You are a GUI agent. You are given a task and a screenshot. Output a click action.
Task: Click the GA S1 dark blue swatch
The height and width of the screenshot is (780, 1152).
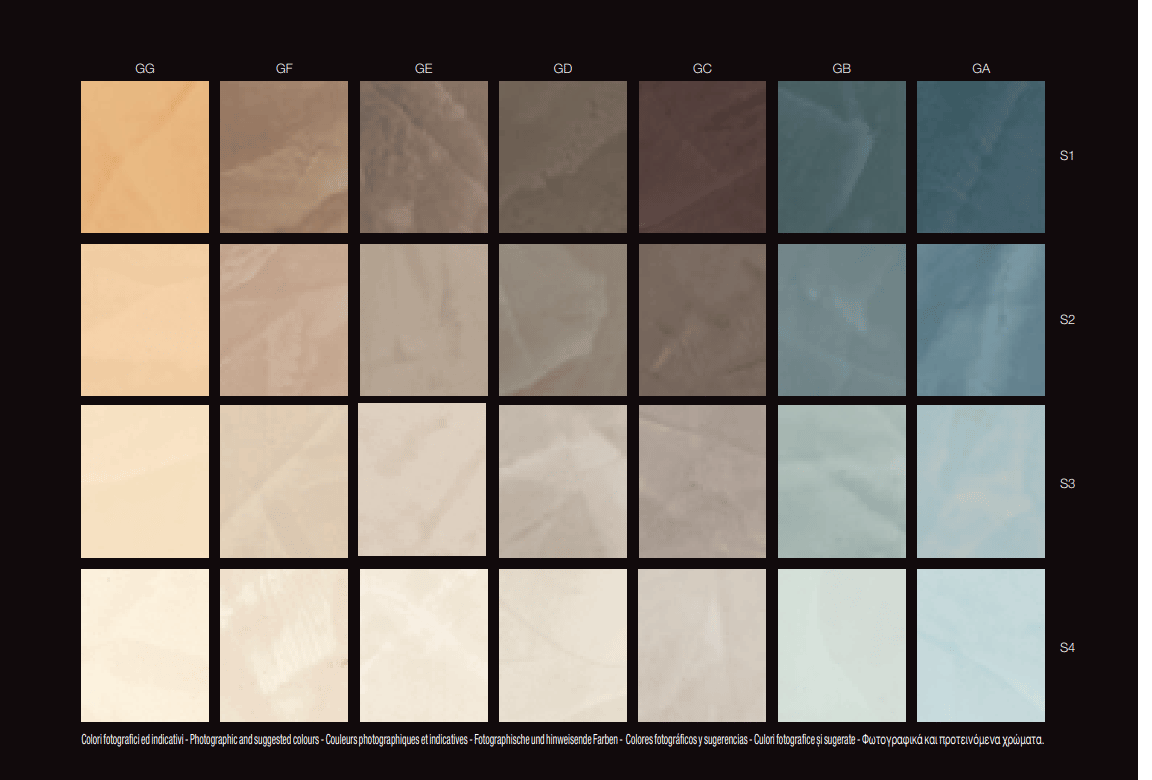click(980, 157)
